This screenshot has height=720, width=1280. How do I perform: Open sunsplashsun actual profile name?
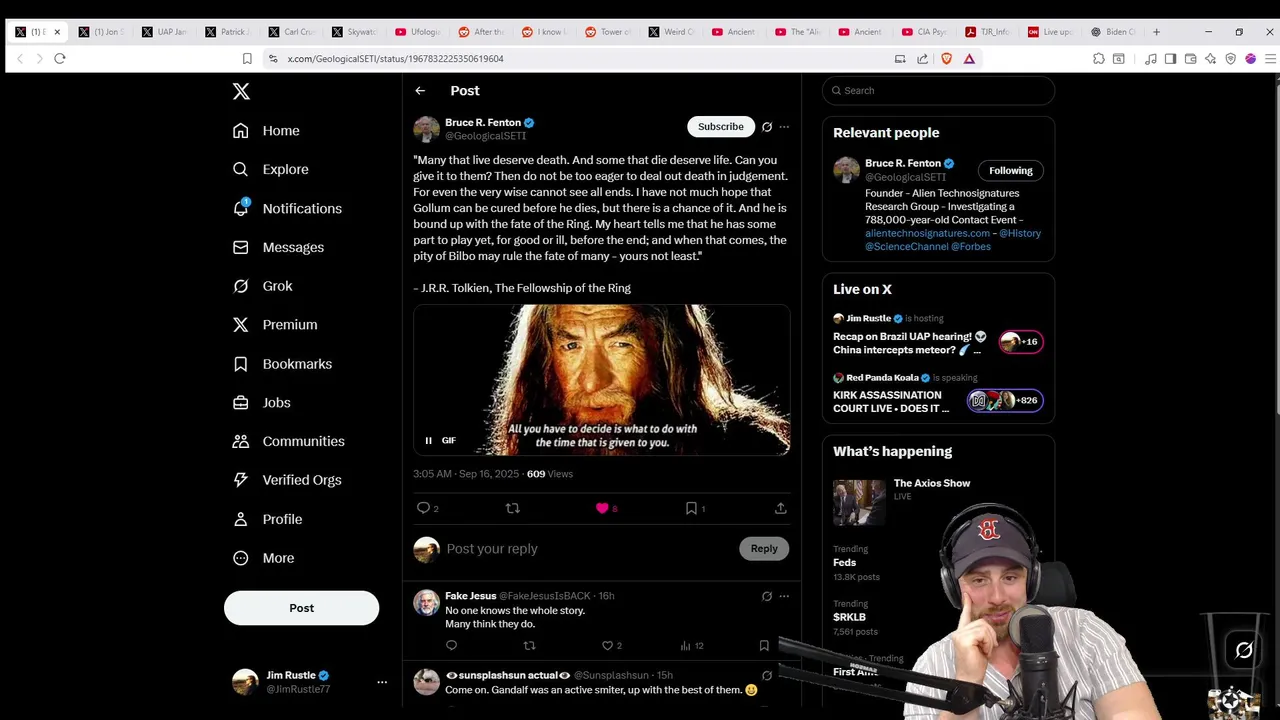pos(507,675)
